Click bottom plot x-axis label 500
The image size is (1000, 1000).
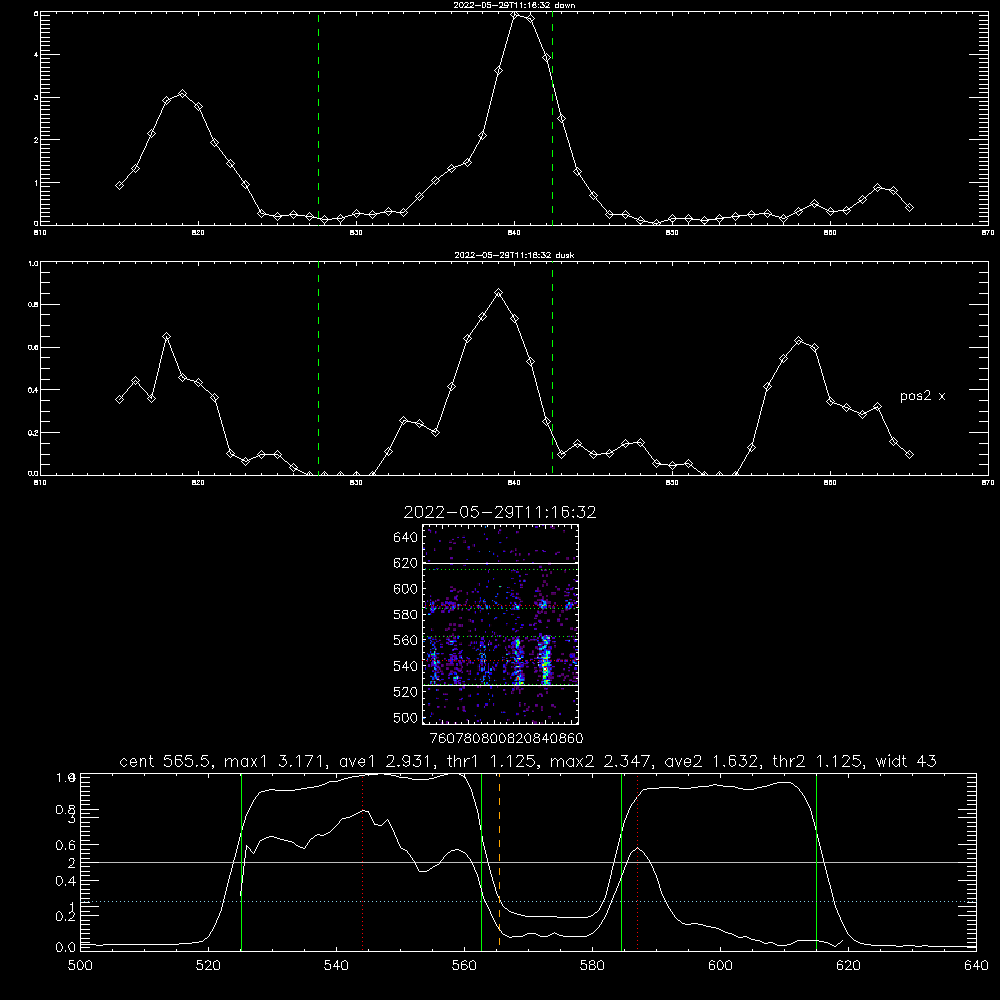pos(80,966)
